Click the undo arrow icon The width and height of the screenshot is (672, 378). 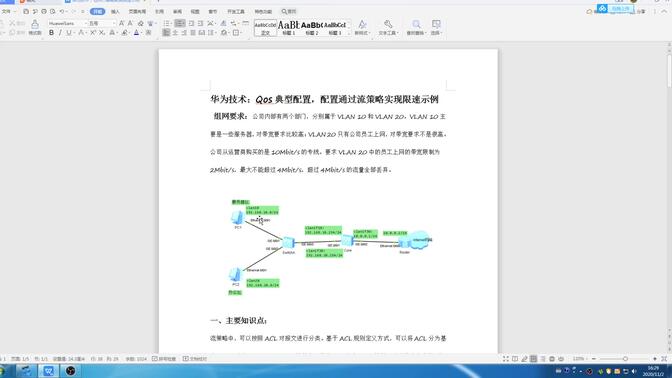pos(62,12)
